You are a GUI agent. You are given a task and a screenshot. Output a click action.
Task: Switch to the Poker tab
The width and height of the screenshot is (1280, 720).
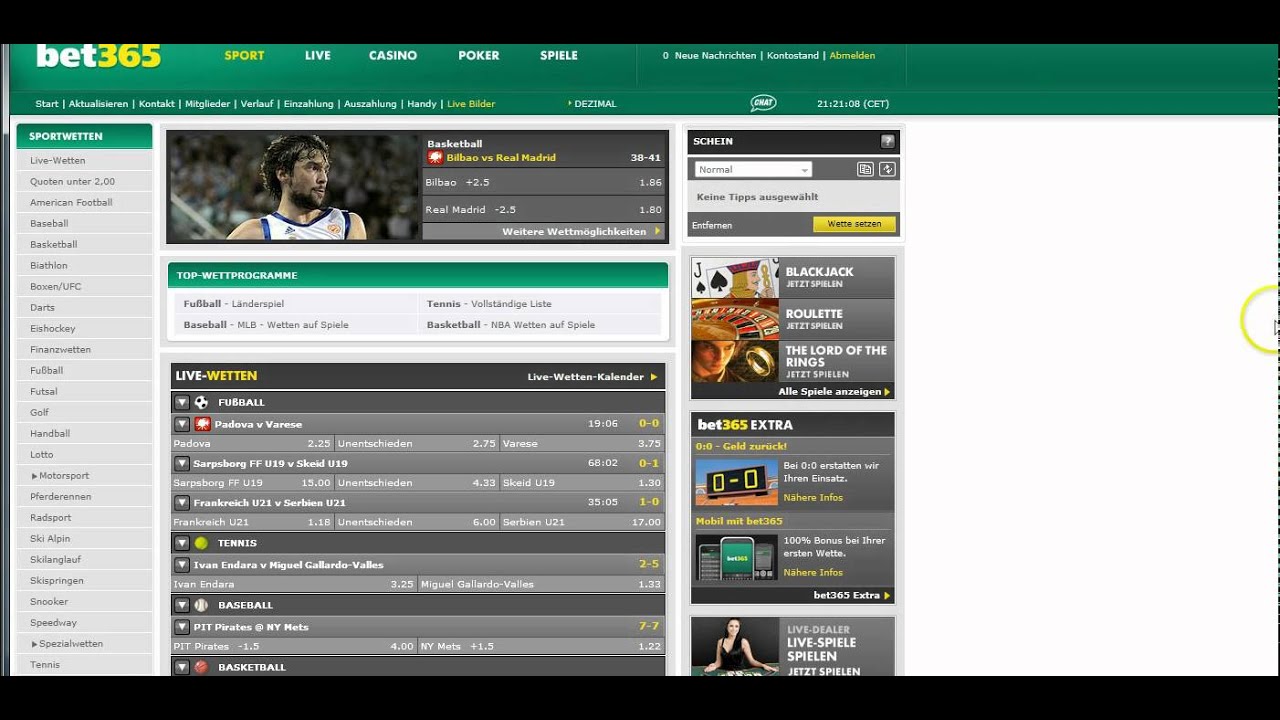[x=479, y=55]
